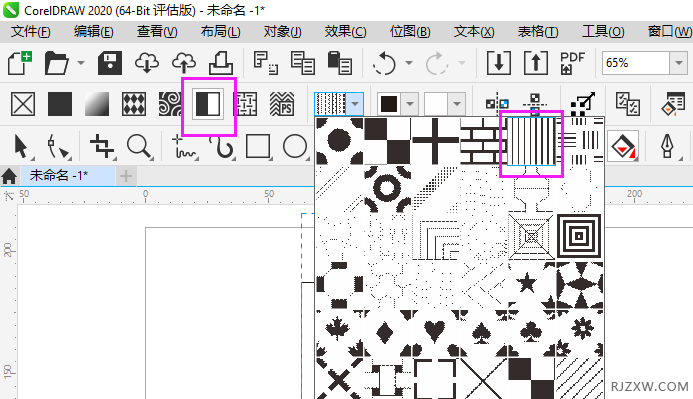Select the PostScript fill option
Image resolution: width=693 pixels, height=399 pixels.
click(x=282, y=104)
